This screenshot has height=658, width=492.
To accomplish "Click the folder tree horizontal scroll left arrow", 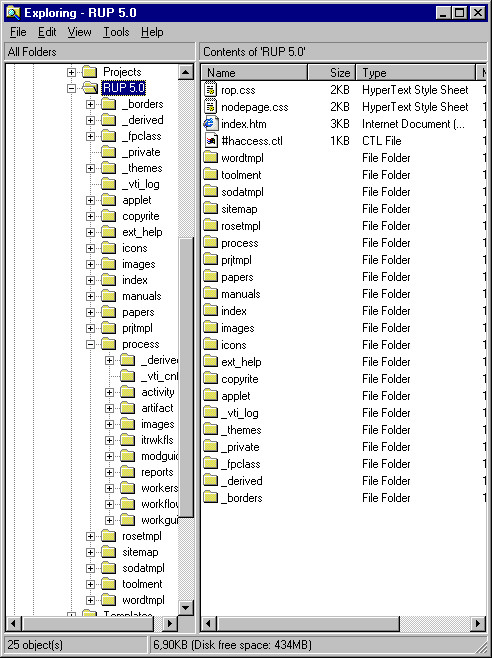I will point(13,623).
